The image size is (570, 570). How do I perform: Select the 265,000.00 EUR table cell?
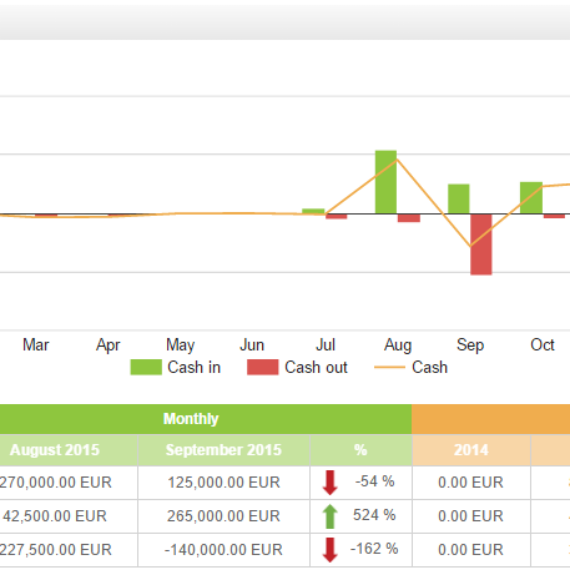224,516
